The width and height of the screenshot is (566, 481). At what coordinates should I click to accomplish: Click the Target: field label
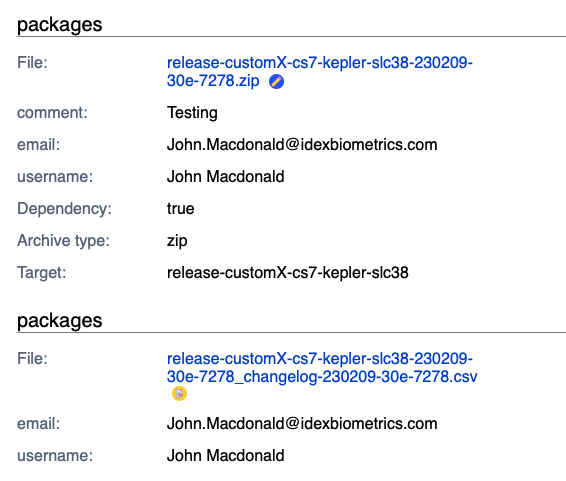pyautogui.click(x=42, y=272)
